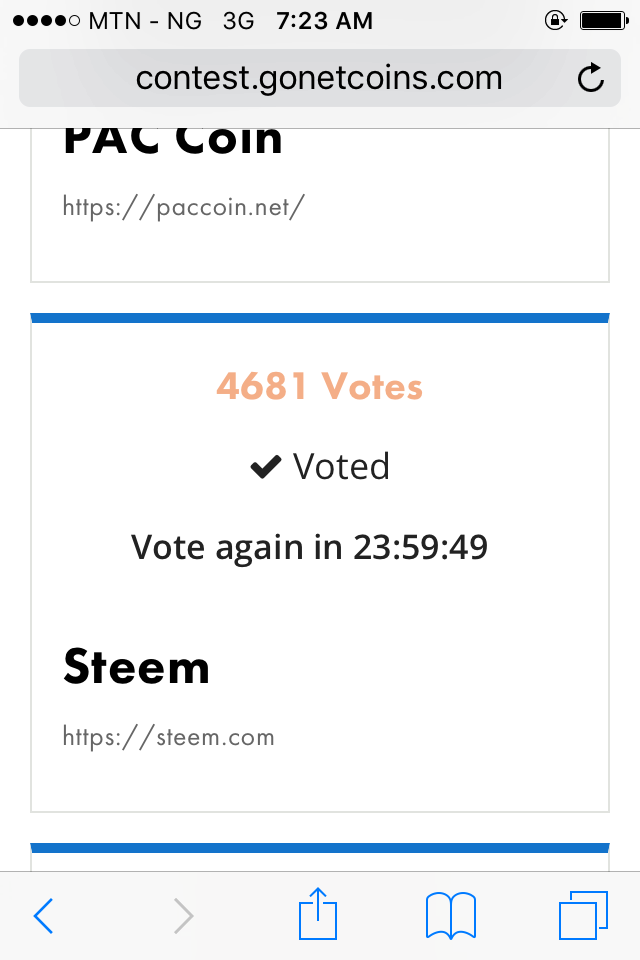Open the bookmarks book icon
640x960 pixels.
(450, 915)
